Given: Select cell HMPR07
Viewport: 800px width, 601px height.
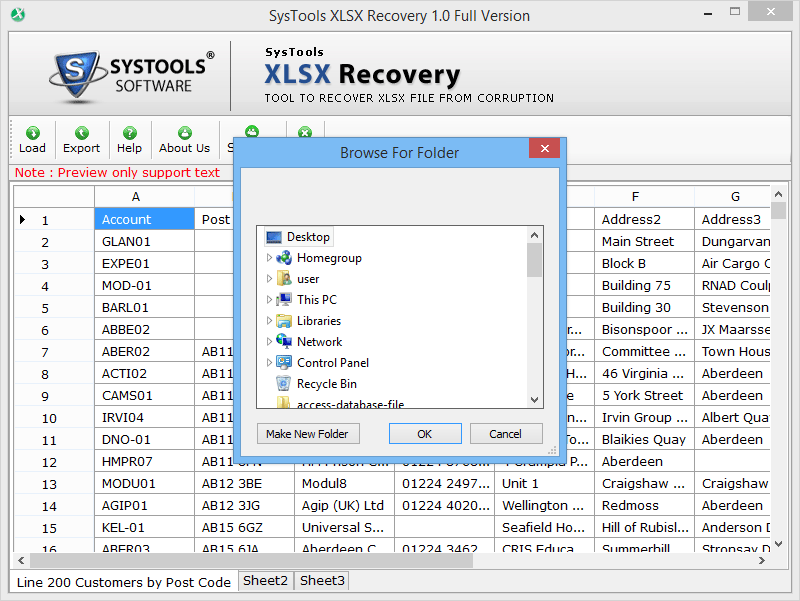Looking at the screenshot, I should click(144, 461).
